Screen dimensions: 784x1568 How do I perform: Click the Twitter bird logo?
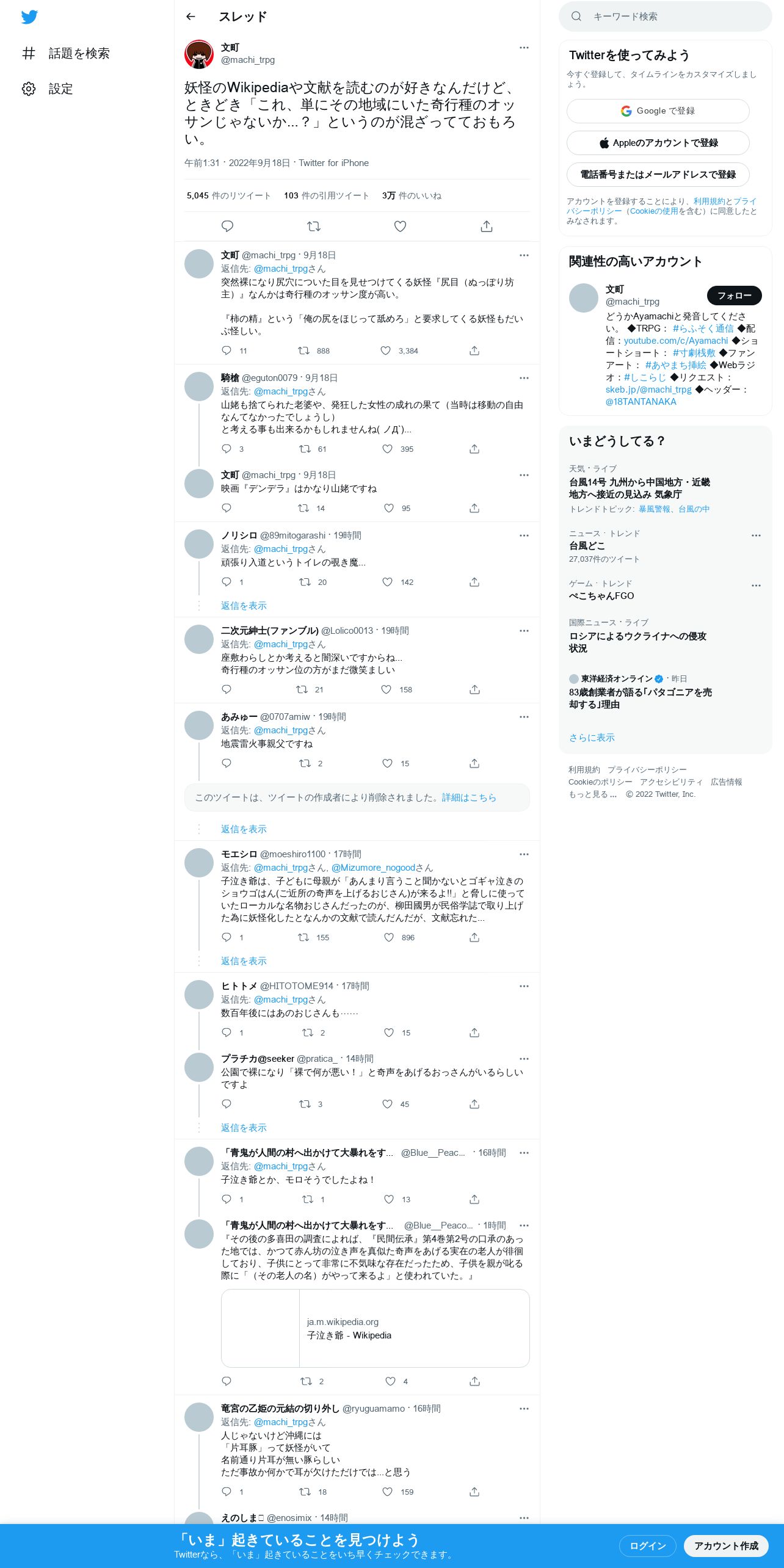29,17
